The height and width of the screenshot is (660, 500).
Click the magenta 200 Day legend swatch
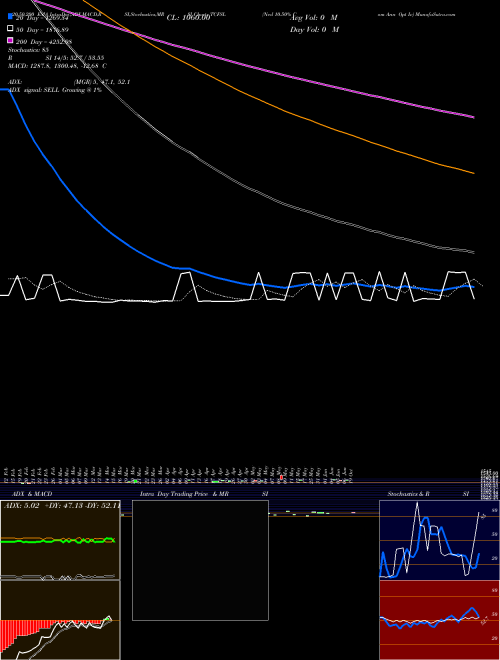coord(11,40)
